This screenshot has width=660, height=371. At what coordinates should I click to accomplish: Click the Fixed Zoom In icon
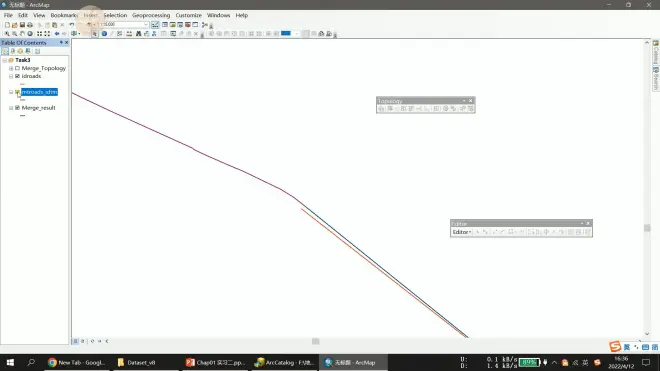click(x=39, y=34)
